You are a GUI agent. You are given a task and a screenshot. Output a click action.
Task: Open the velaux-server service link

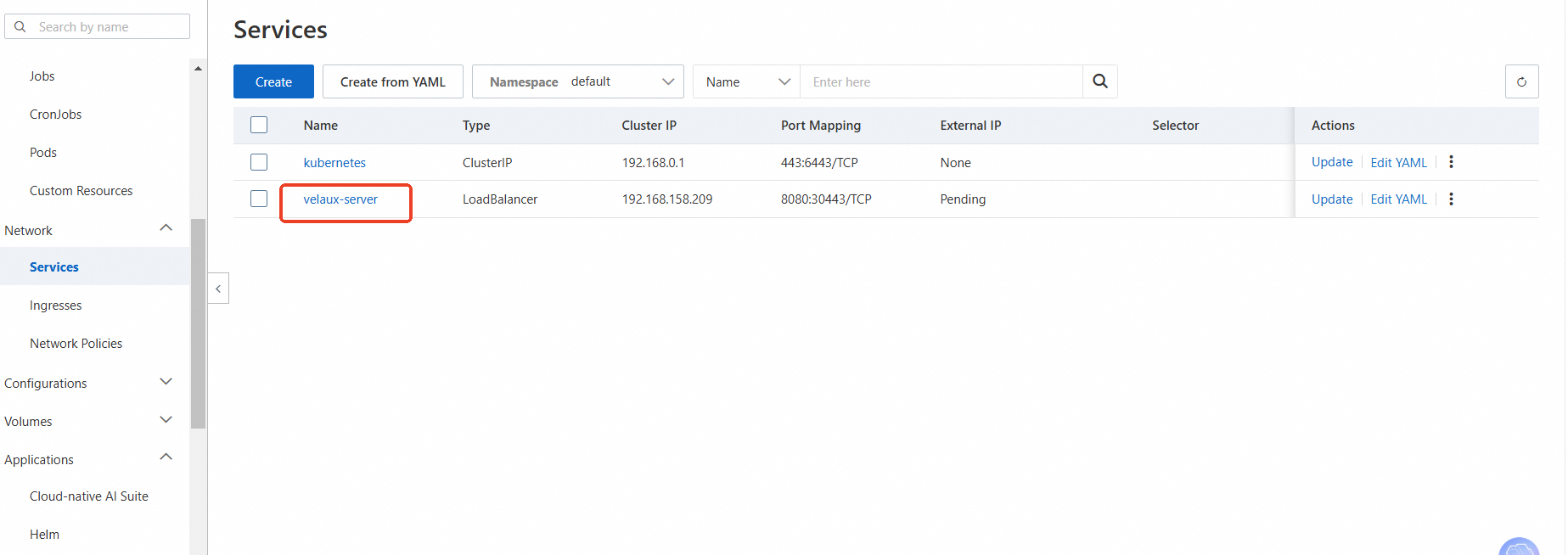coord(340,199)
